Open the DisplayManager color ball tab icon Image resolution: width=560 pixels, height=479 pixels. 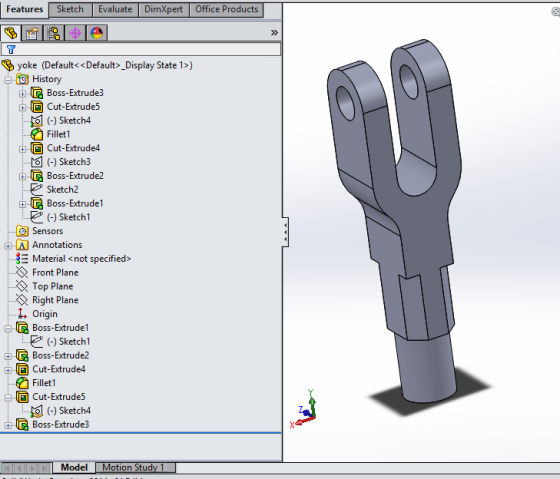coord(97,33)
